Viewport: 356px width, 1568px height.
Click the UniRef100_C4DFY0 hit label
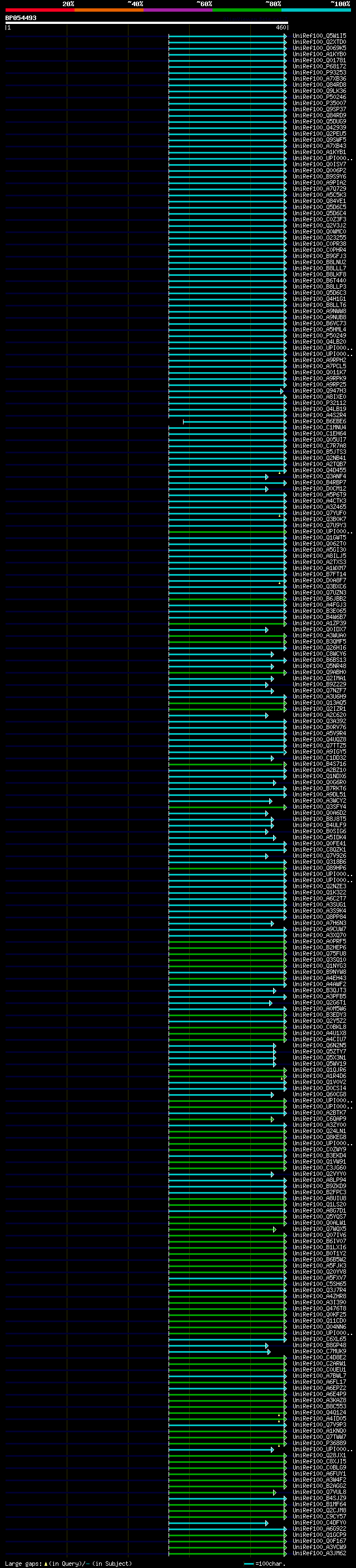tap(319, 1522)
